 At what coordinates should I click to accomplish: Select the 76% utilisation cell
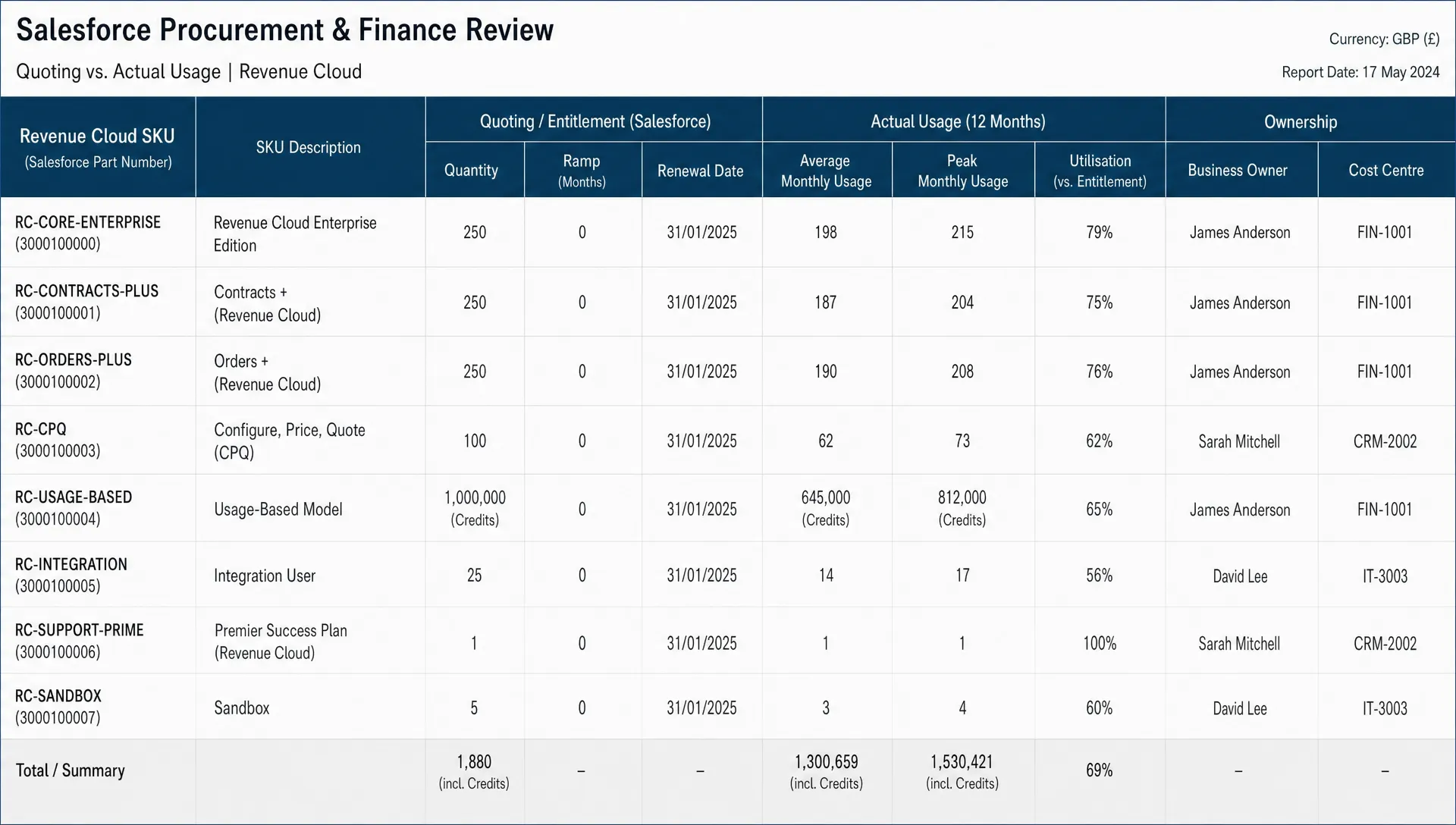(x=1100, y=371)
